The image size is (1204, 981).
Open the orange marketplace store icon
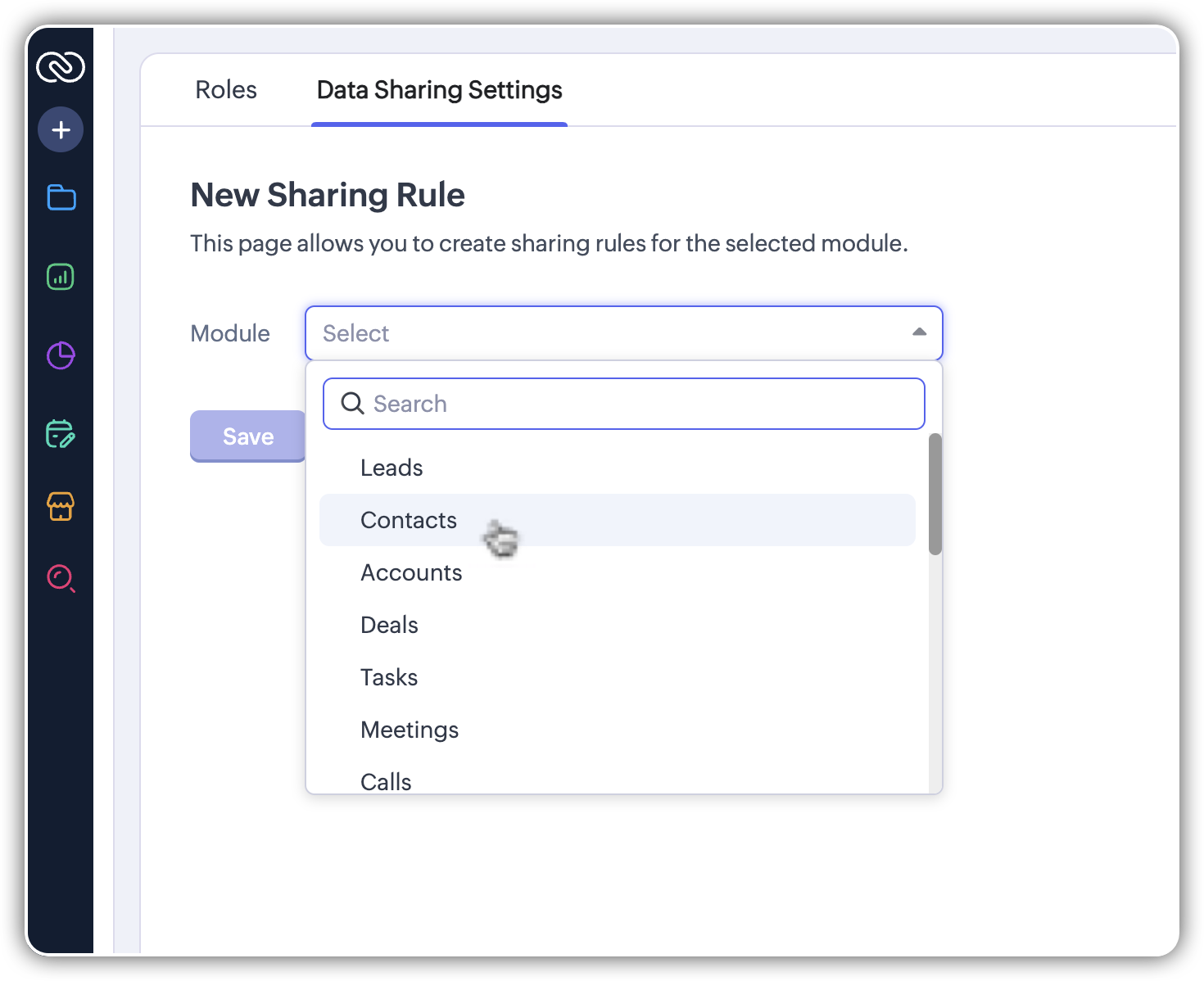(x=61, y=506)
